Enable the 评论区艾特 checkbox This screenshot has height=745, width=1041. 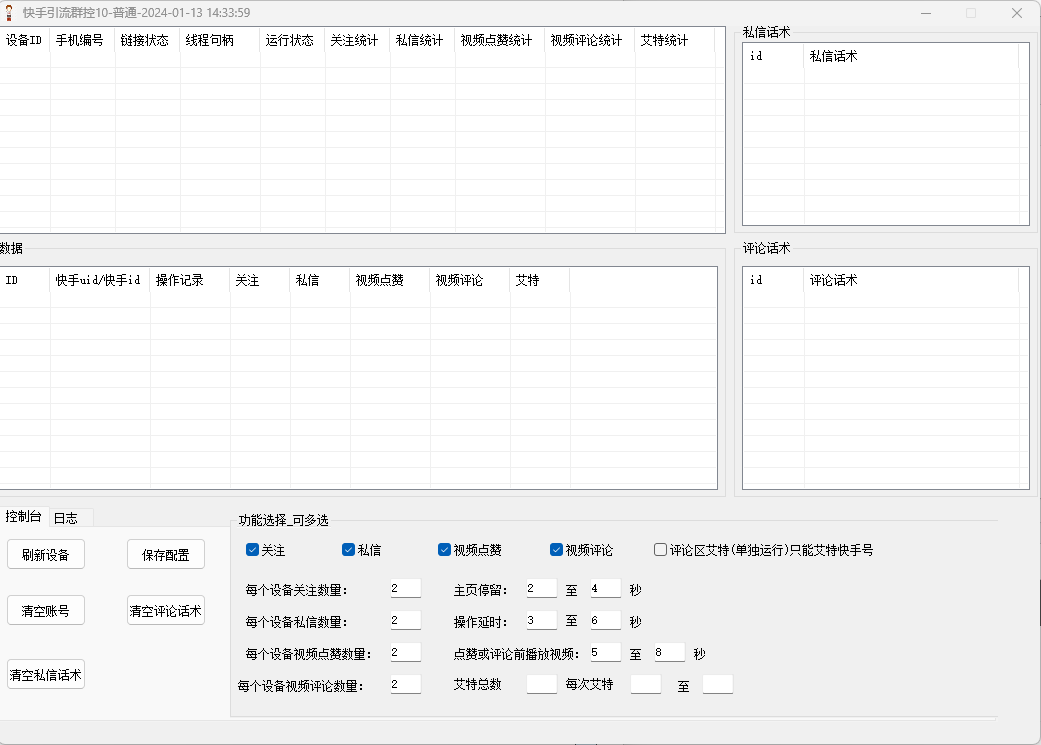(661, 550)
